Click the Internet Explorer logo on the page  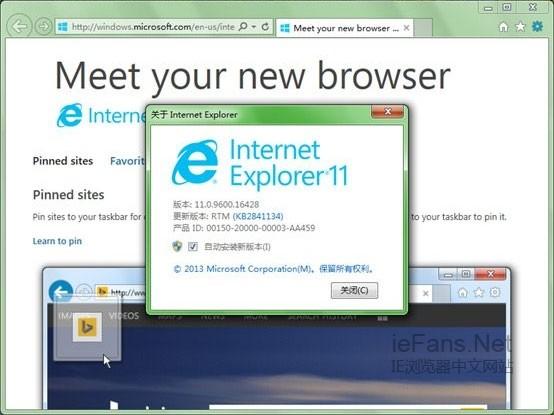tap(70, 115)
